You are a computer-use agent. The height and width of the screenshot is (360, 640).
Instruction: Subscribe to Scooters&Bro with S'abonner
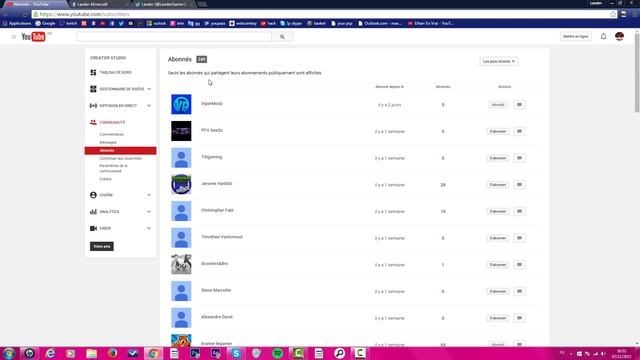click(x=498, y=264)
